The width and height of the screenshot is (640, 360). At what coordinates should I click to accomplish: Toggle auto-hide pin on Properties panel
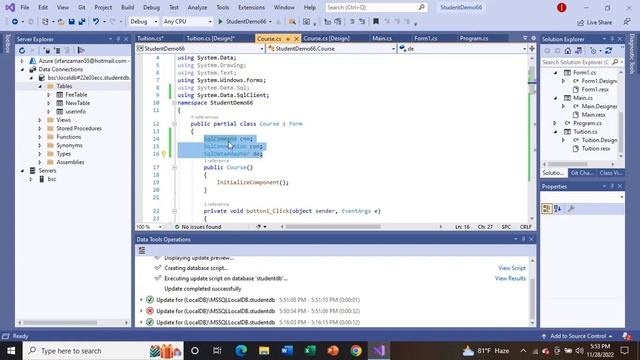(612, 186)
